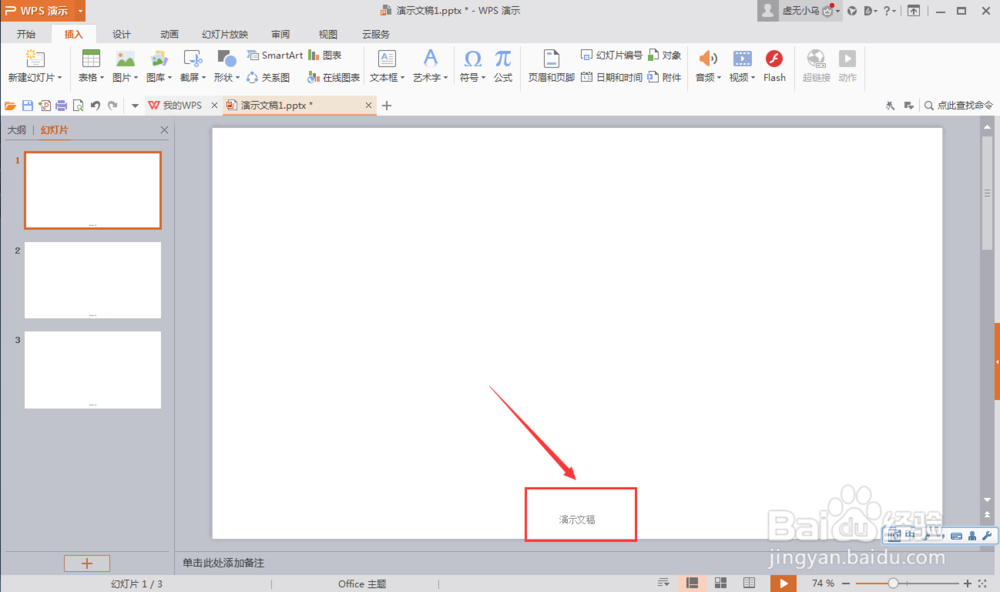Click the open folder icon
Screen dimensions: 1000x592
pos(10,105)
